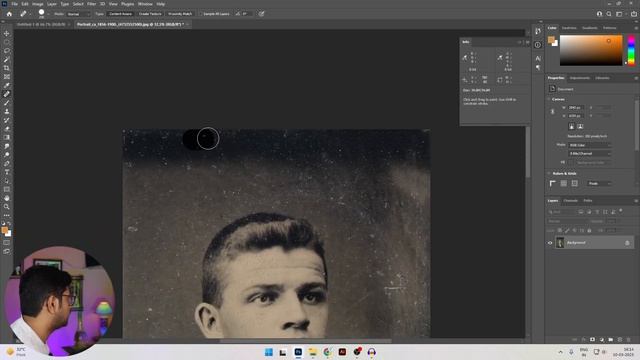
Task: Switch to the Swatches tab
Action: (x=569, y=28)
